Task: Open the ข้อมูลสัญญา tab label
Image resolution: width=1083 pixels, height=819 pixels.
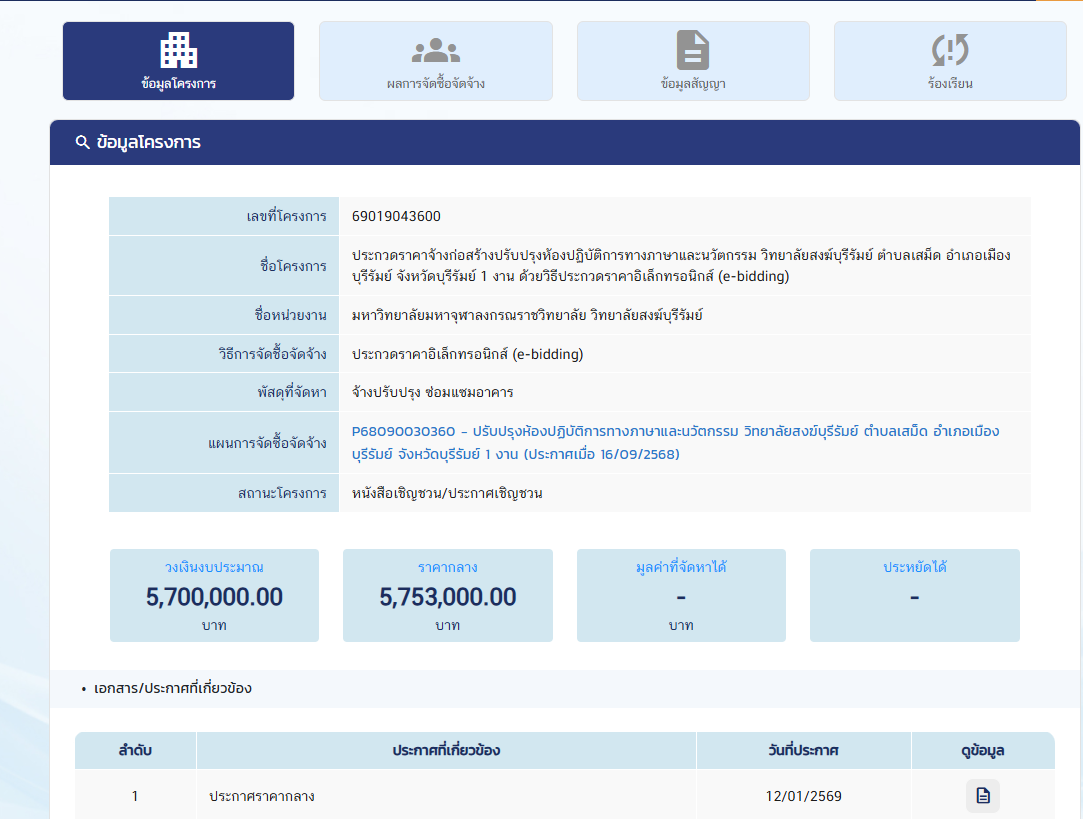Action: [x=692, y=84]
